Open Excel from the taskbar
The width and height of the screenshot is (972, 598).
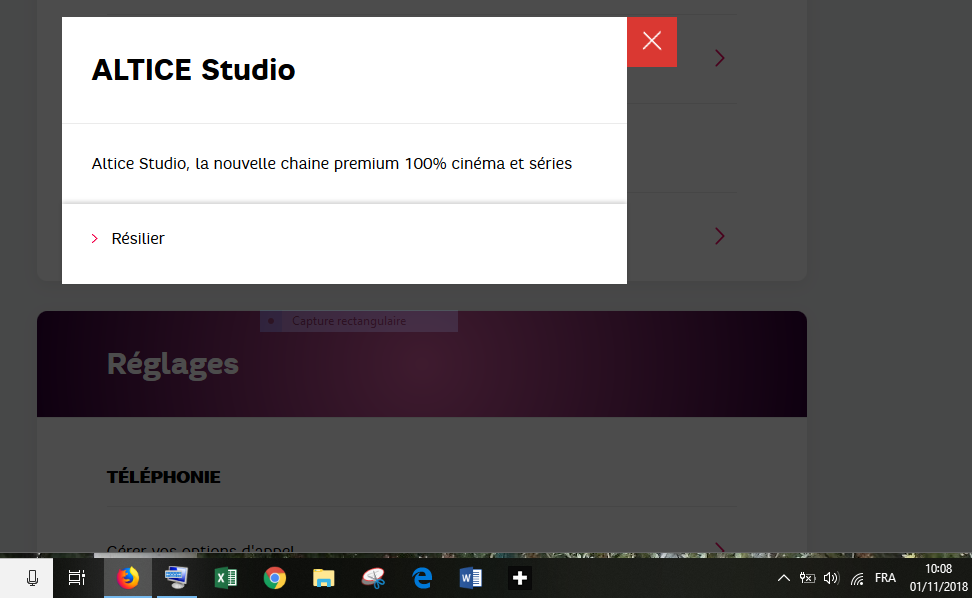point(226,577)
